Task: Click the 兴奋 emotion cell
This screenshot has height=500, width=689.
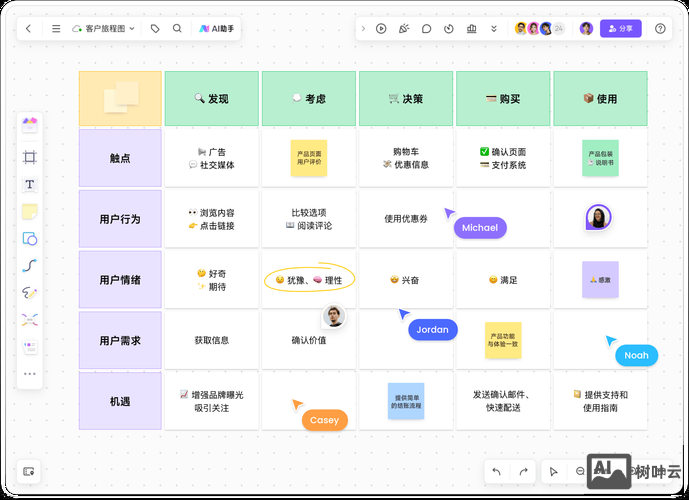Action: [x=406, y=279]
